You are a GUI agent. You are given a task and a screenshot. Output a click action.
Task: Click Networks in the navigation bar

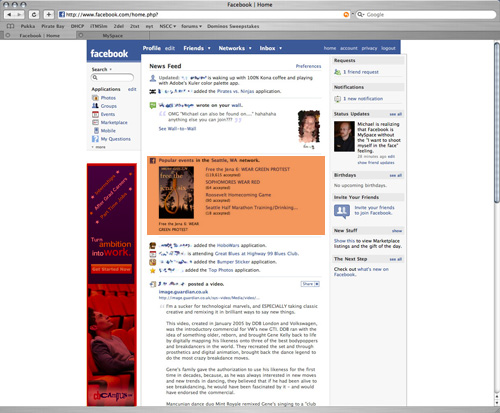(x=232, y=48)
